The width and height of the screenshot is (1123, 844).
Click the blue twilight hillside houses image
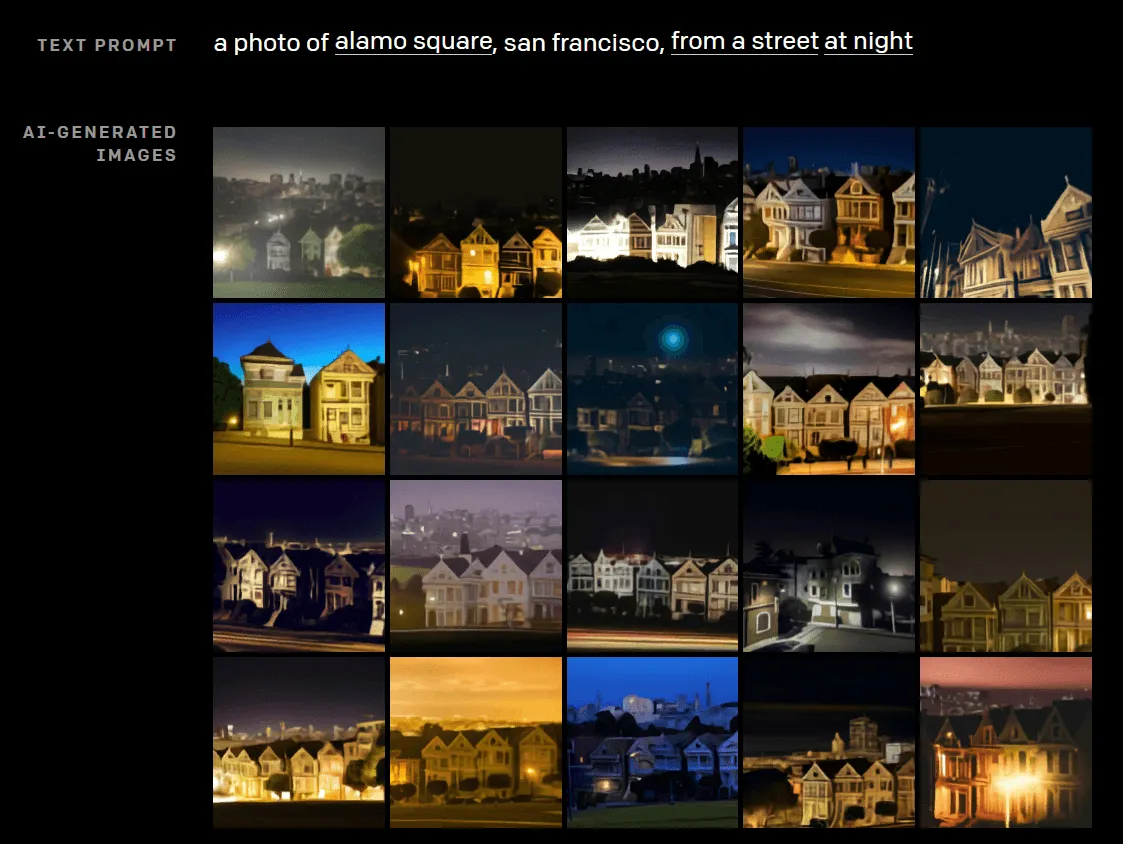tap(652, 742)
